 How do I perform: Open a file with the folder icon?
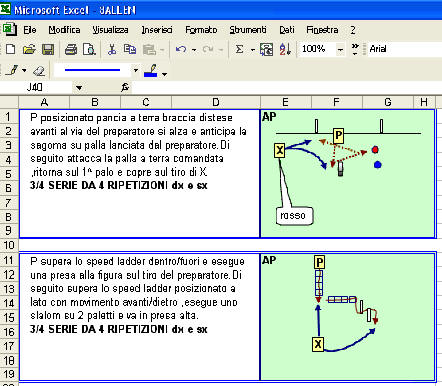click(x=29, y=49)
